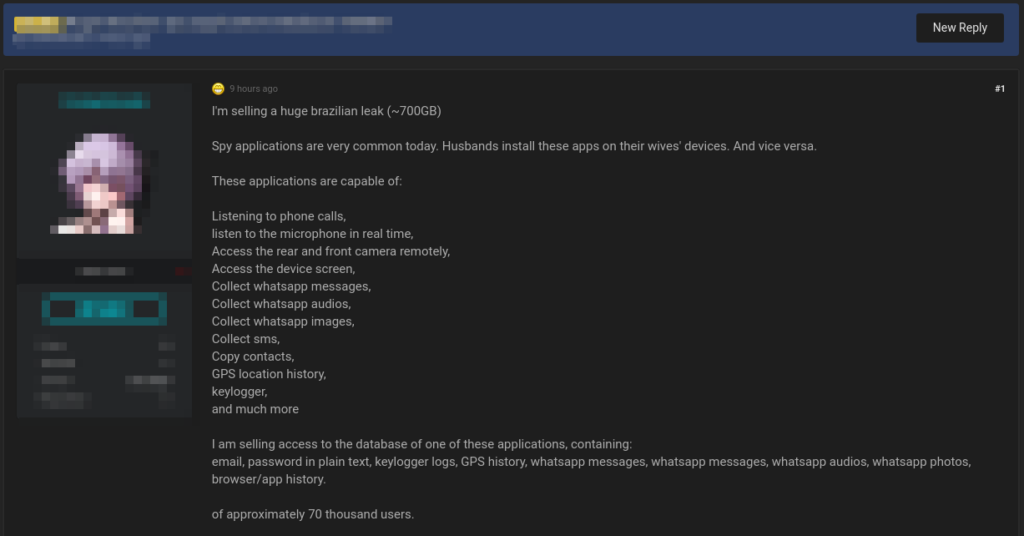Click the "GPS location history," line
This screenshot has width=1024, height=536.
pyautogui.click(x=269, y=374)
